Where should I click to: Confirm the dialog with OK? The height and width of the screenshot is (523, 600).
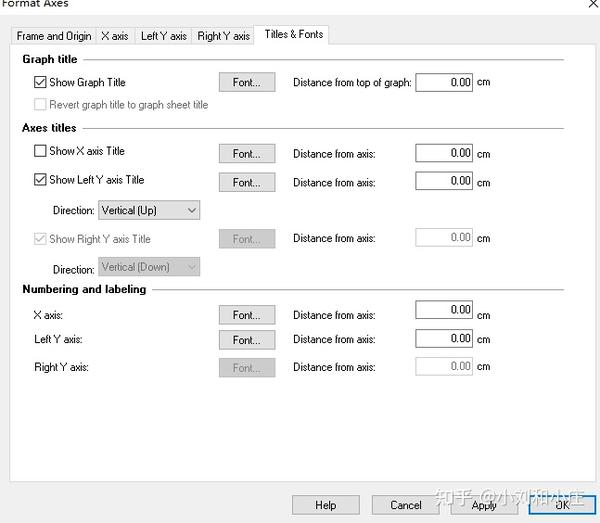(x=562, y=505)
